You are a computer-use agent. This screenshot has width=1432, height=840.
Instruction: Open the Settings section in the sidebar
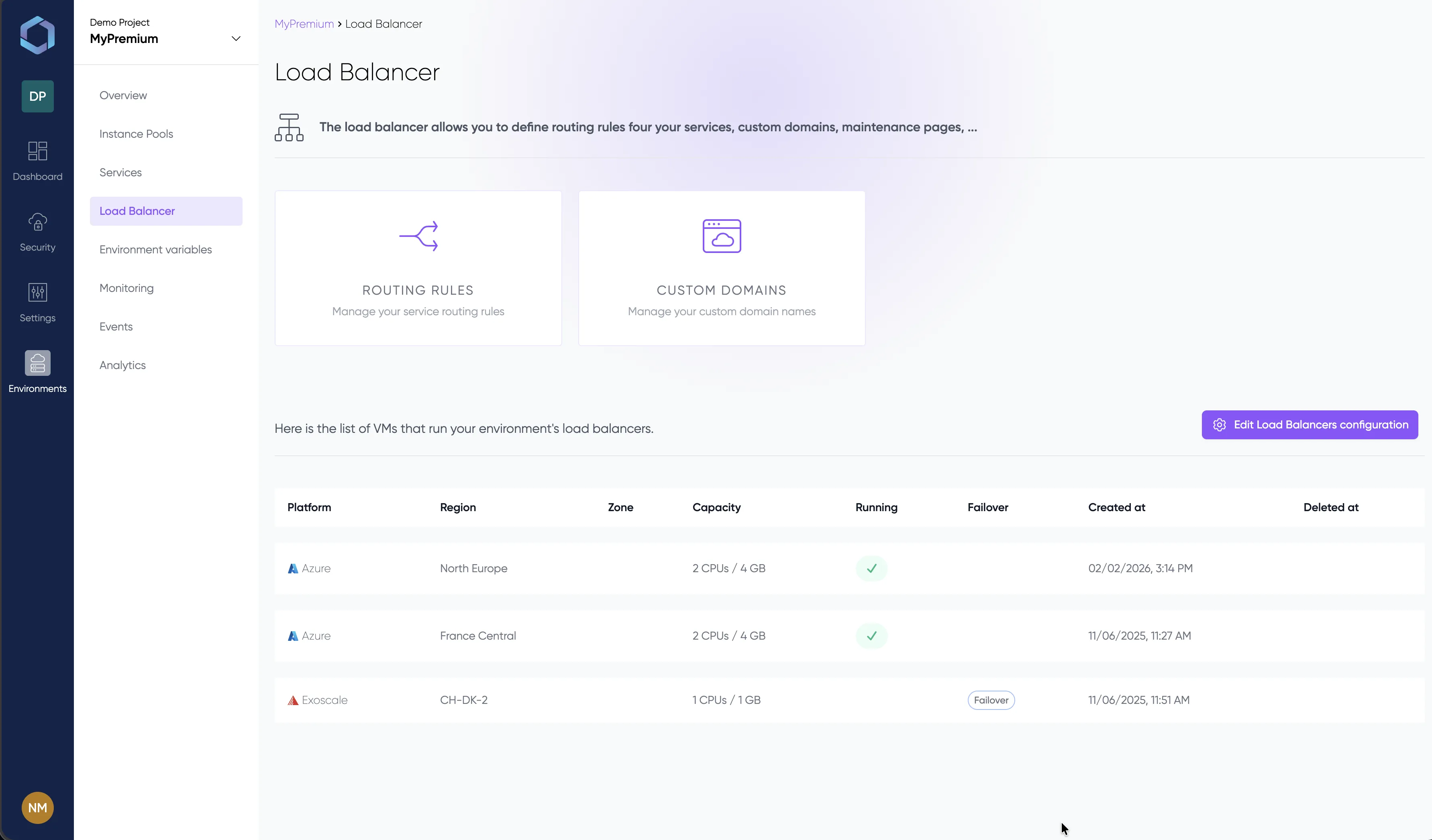37,301
